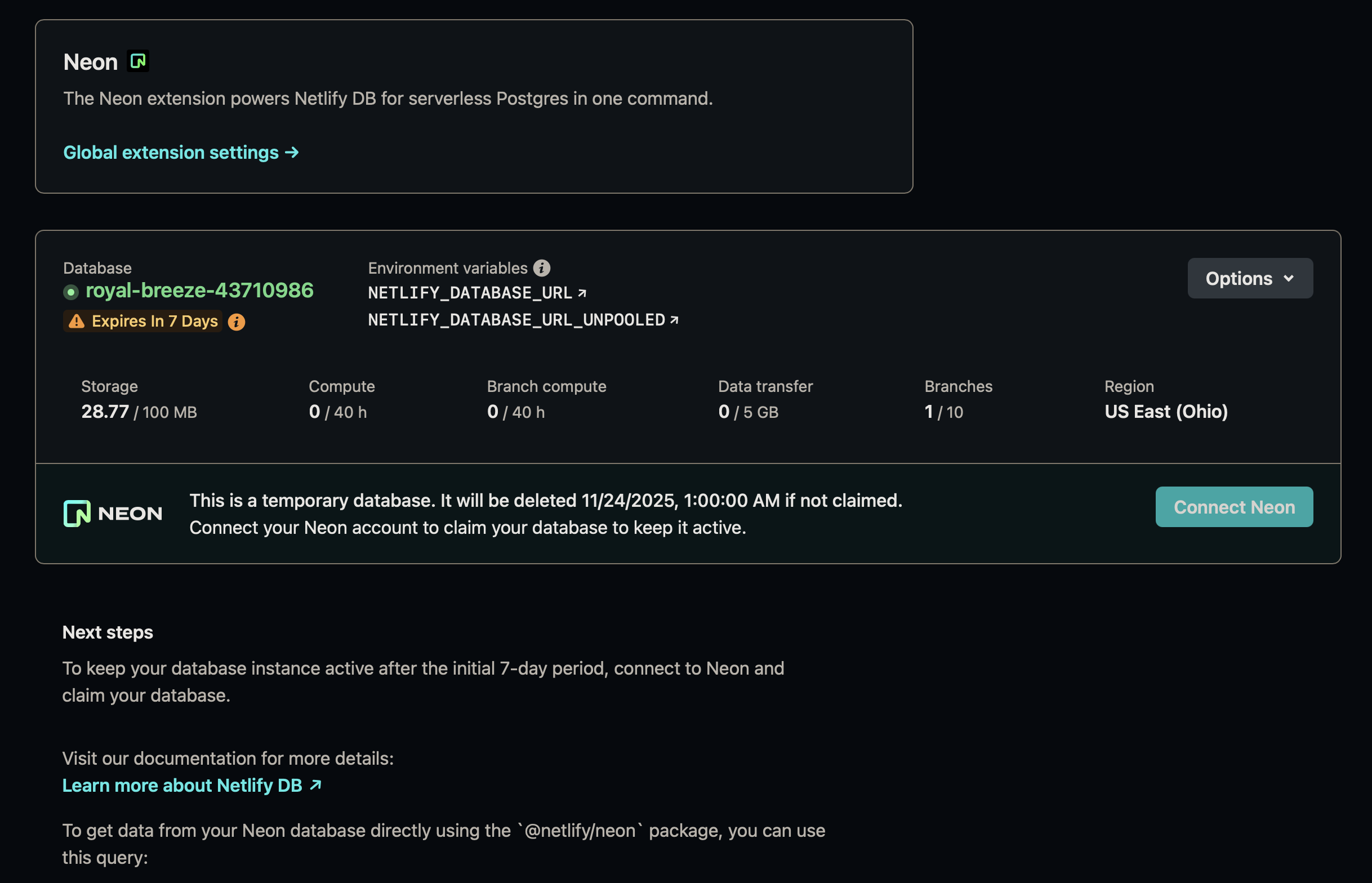The image size is (1372, 883).
Task: Click the Branches count 1 / 10
Action: pyautogui.click(x=943, y=412)
